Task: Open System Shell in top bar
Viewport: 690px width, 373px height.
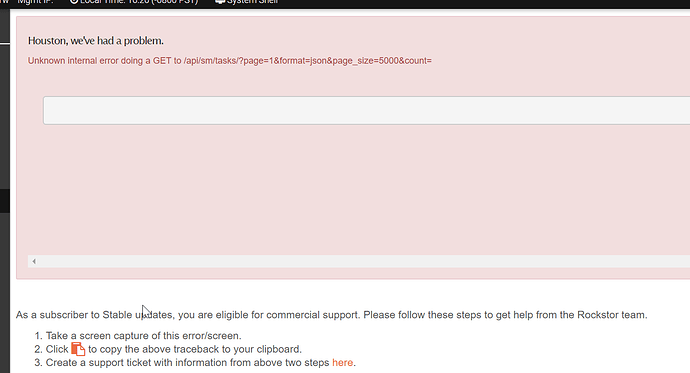Action: pos(247,2)
